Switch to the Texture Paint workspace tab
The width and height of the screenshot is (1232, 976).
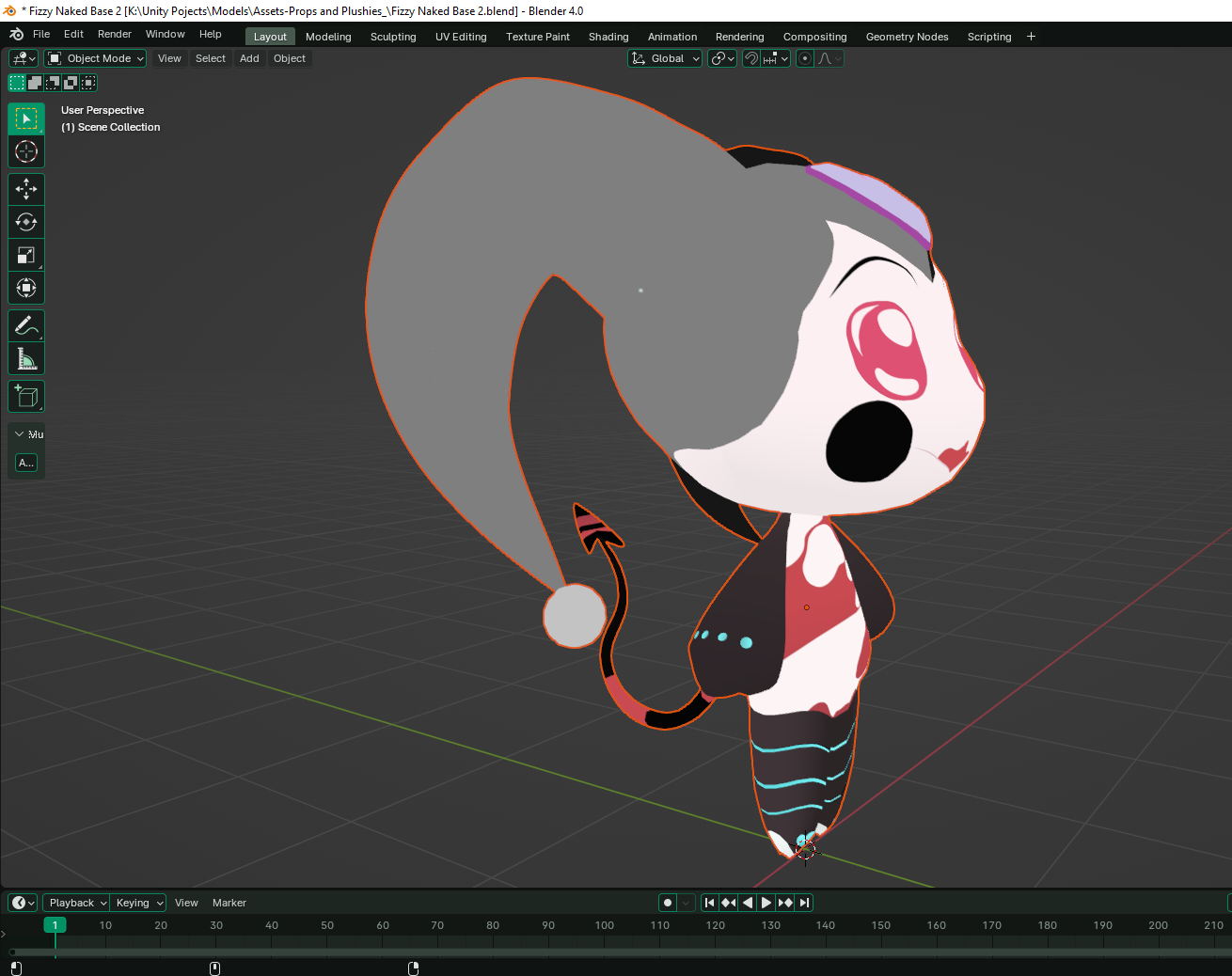pos(537,37)
